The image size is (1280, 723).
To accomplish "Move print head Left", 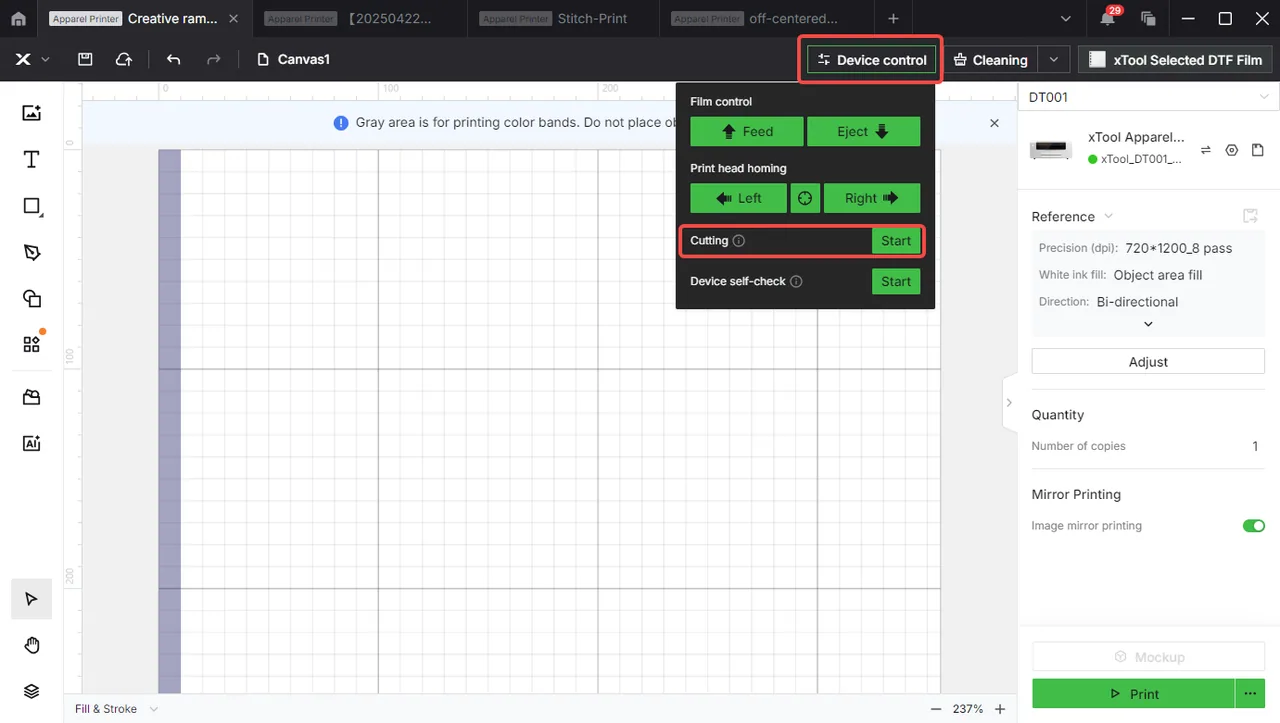I will [738, 198].
